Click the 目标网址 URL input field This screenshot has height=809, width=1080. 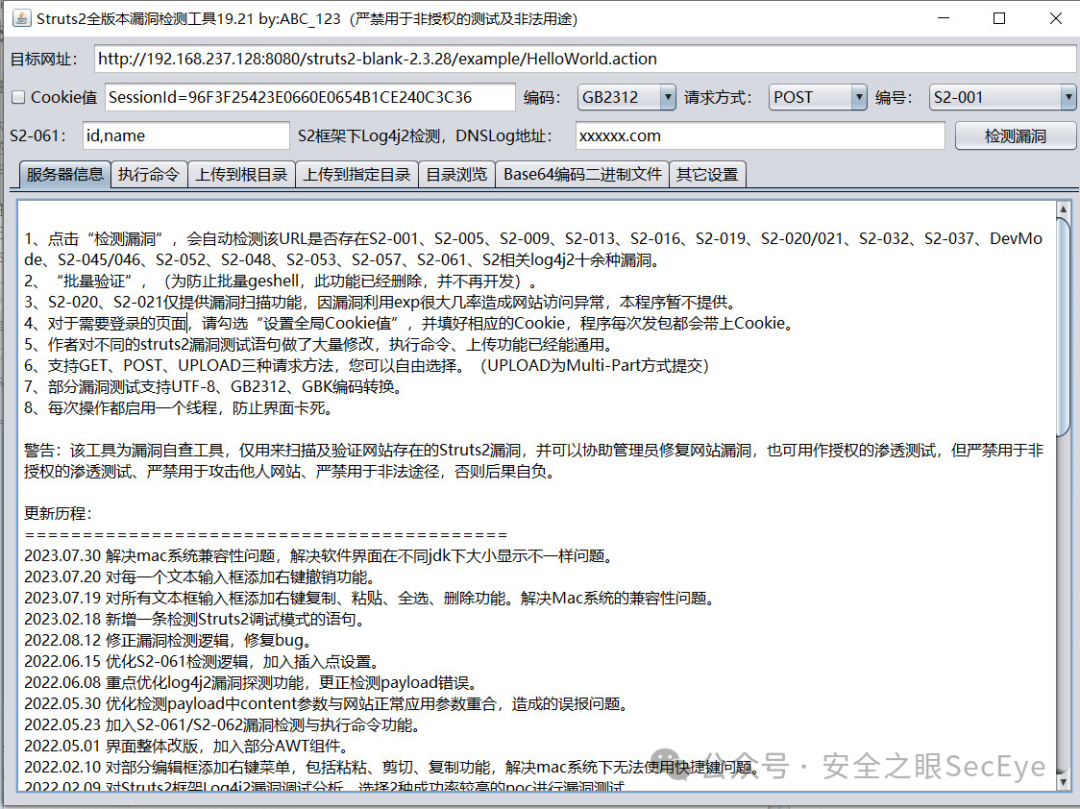pos(585,59)
